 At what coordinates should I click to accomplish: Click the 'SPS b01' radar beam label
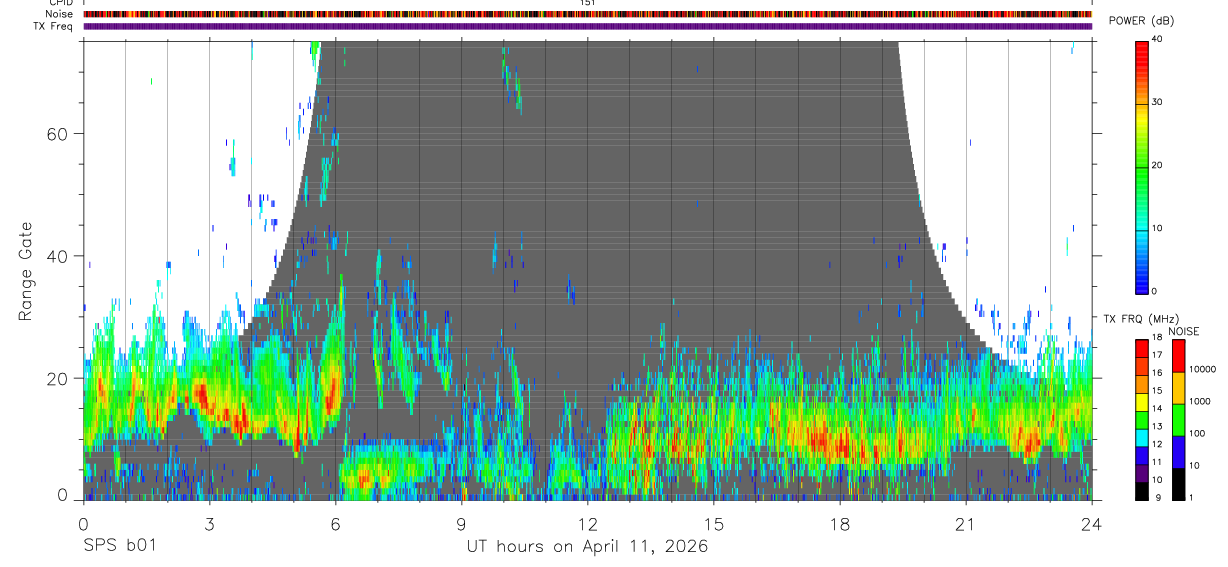[119, 547]
